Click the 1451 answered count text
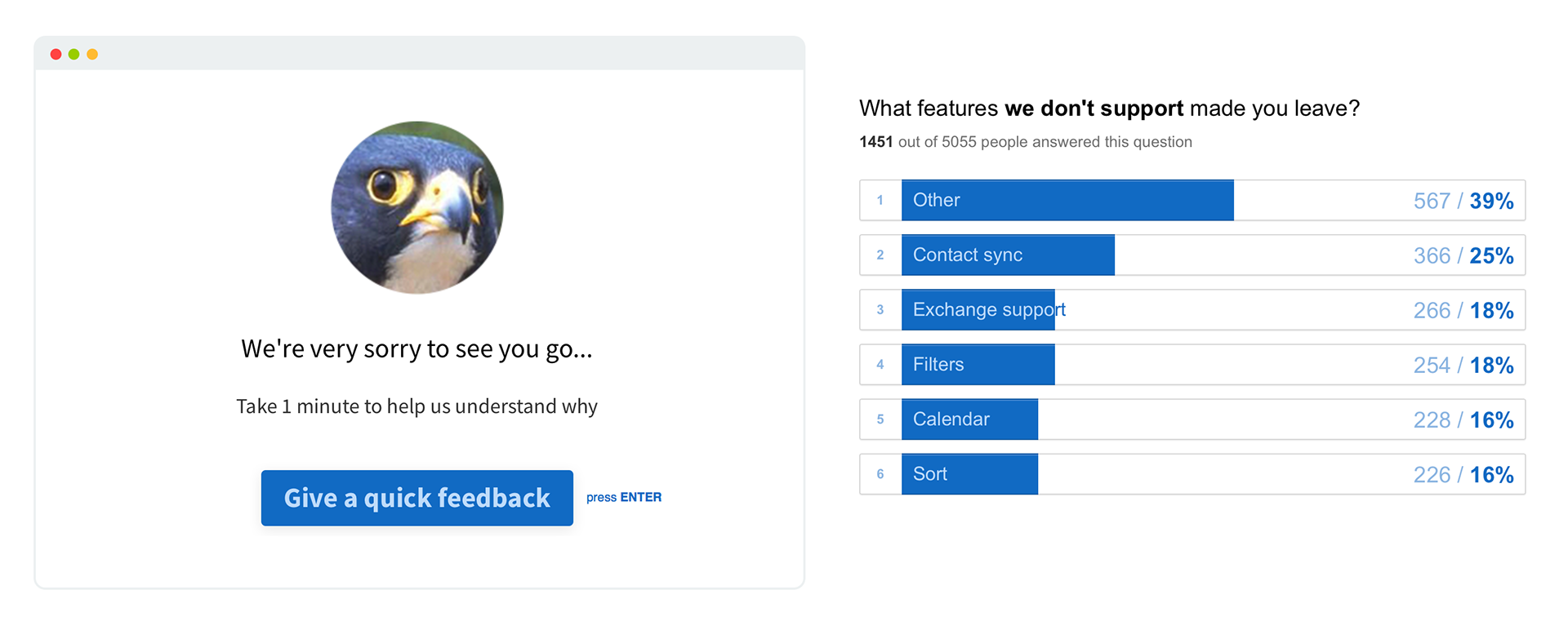1568x630 pixels. 1026,142
